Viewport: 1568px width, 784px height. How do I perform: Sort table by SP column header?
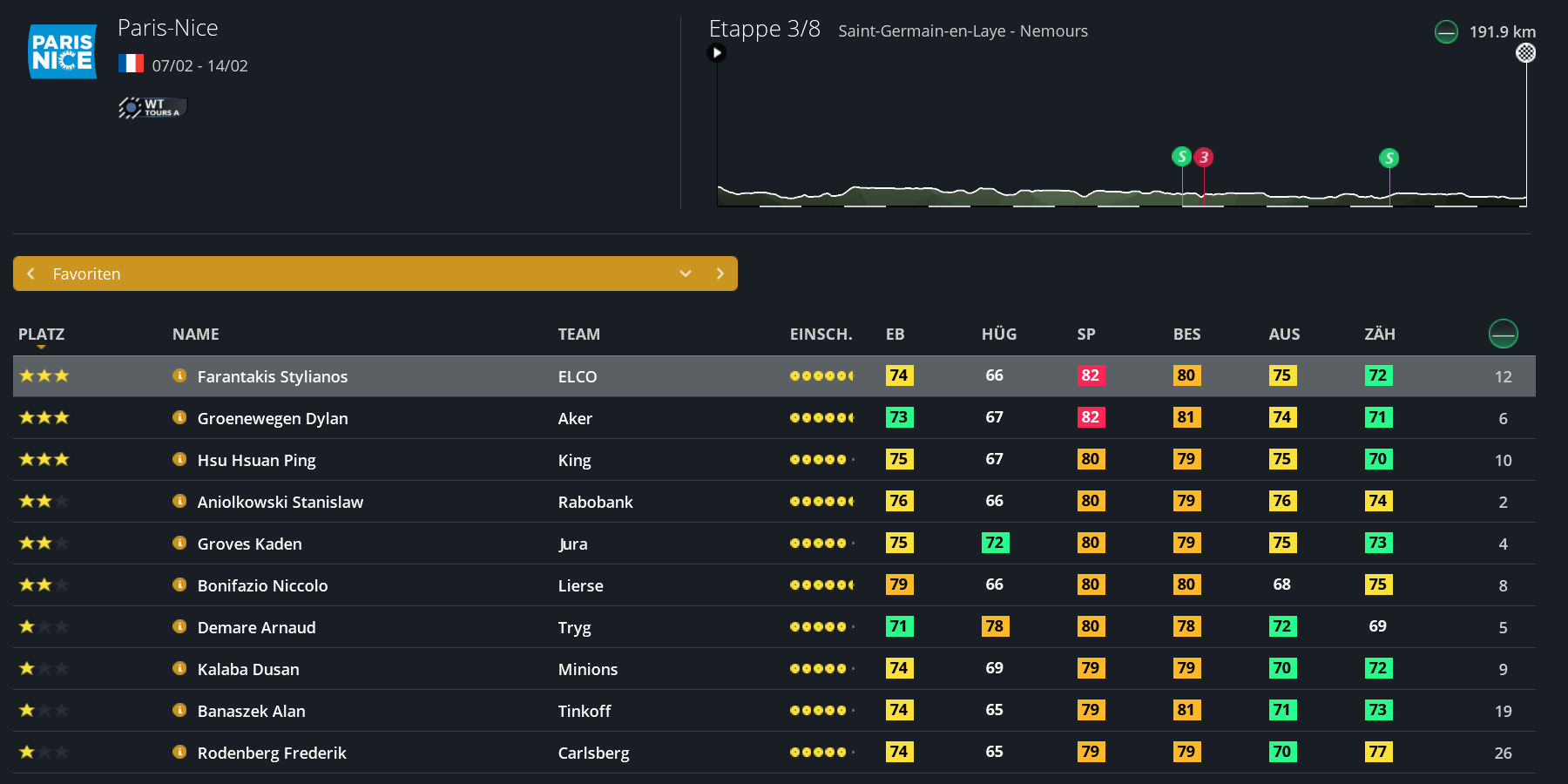point(1085,335)
